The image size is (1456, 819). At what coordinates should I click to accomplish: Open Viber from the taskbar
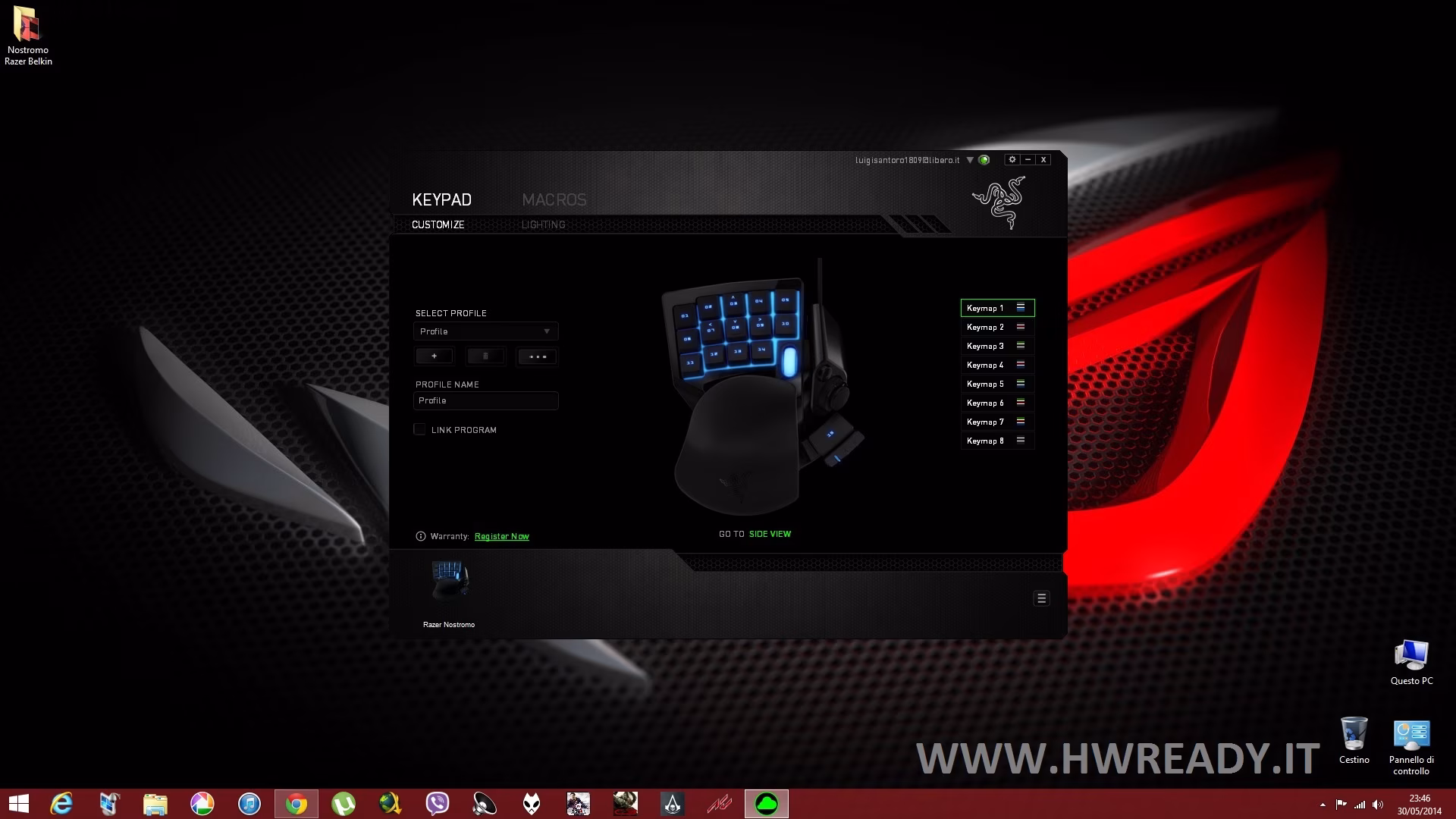[x=438, y=804]
